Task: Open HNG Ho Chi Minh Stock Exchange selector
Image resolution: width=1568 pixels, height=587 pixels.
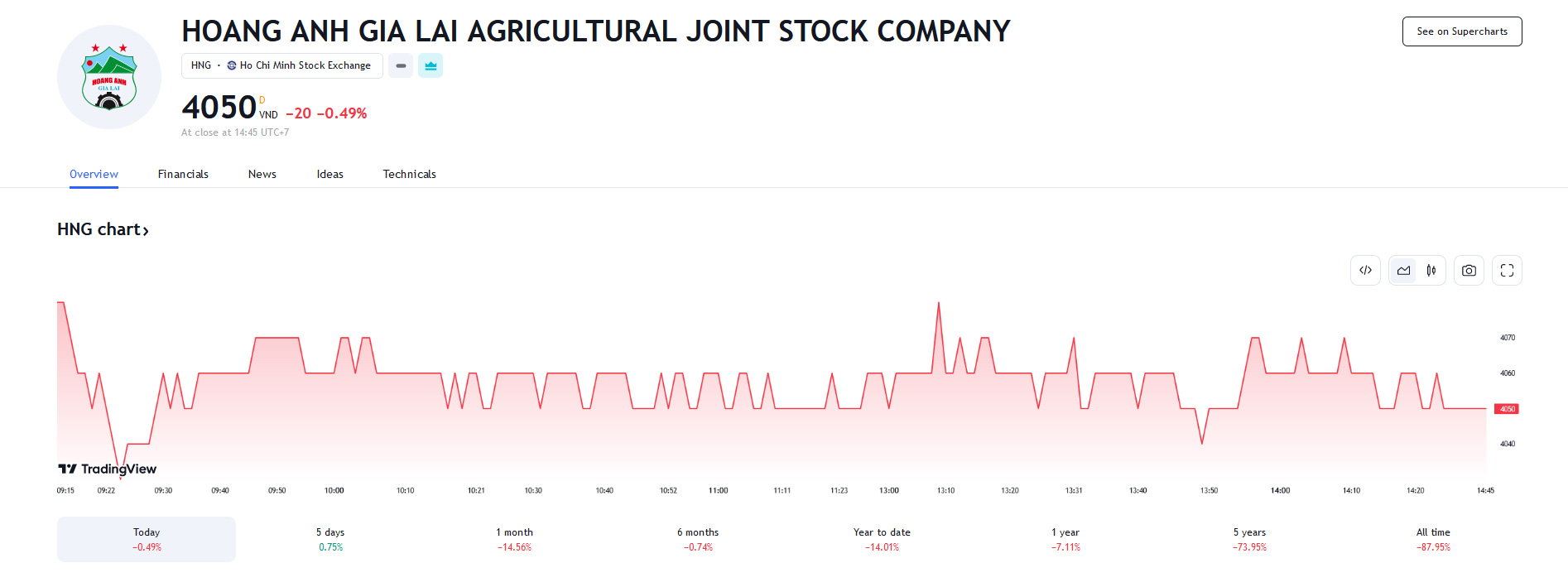Action: pyautogui.click(x=281, y=65)
